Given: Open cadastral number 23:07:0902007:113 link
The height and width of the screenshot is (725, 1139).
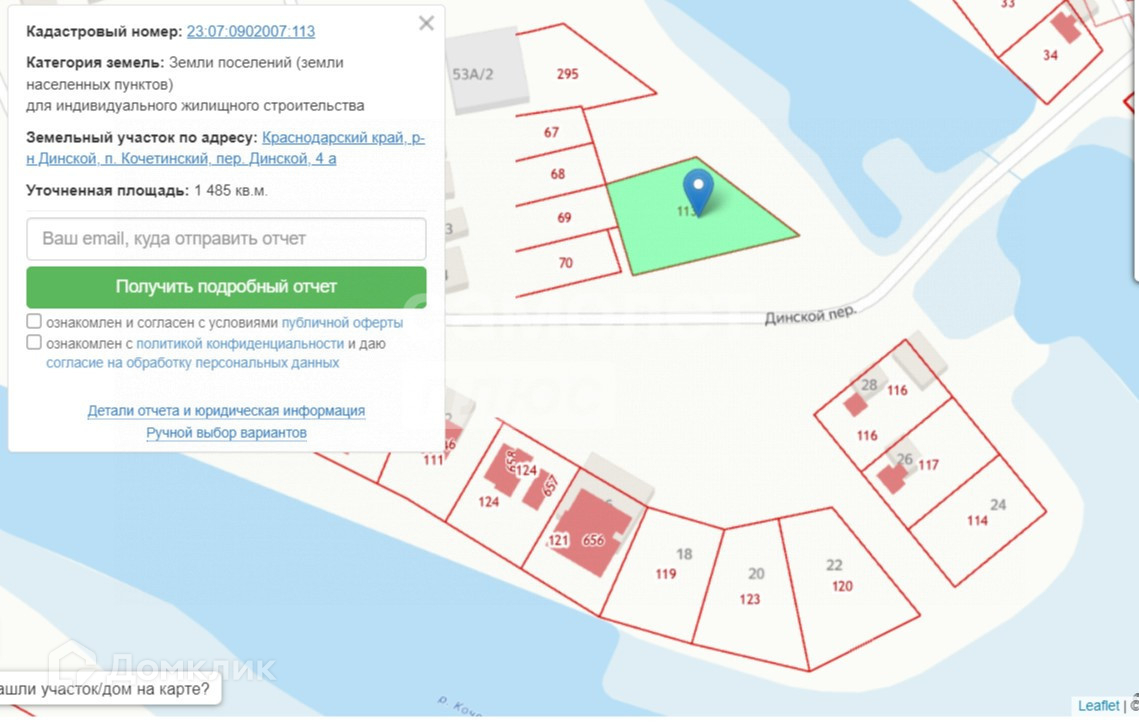Looking at the screenshot, I should pos(251,31).
